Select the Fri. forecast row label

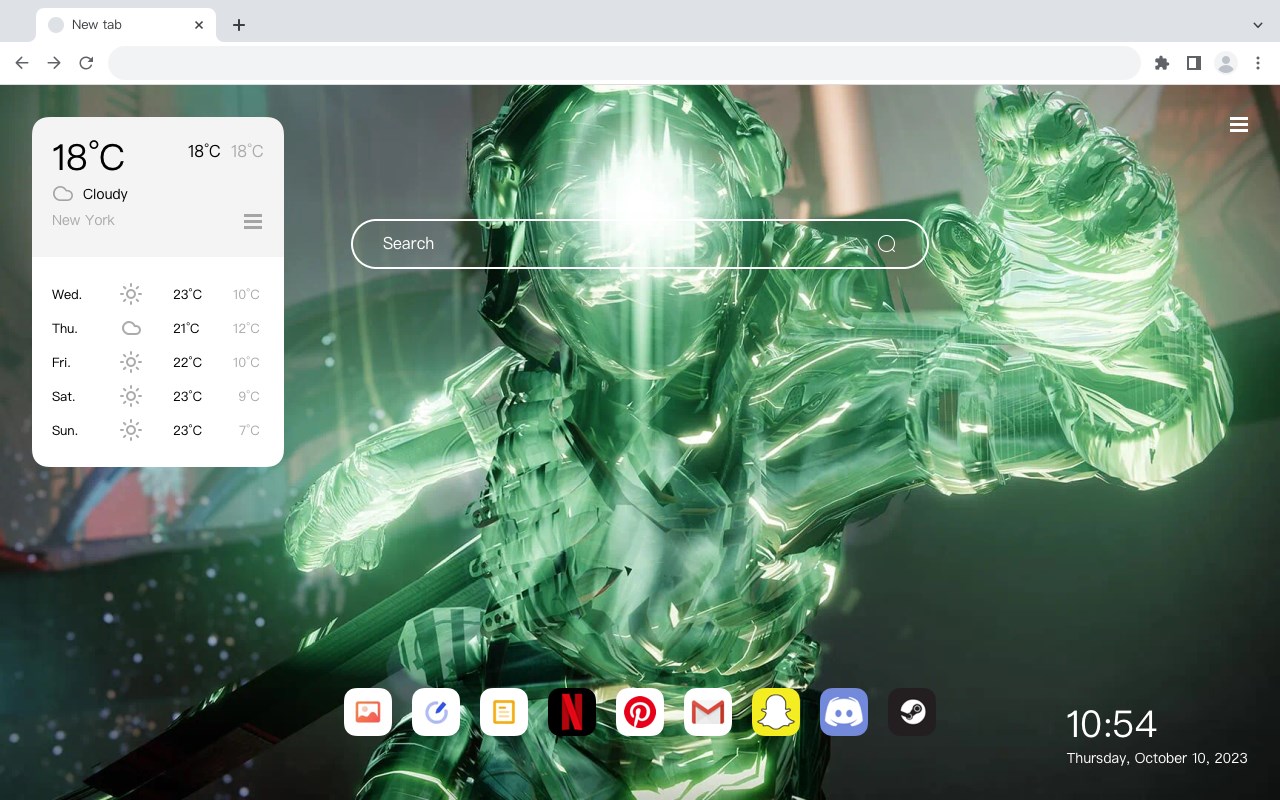[61, 362]
